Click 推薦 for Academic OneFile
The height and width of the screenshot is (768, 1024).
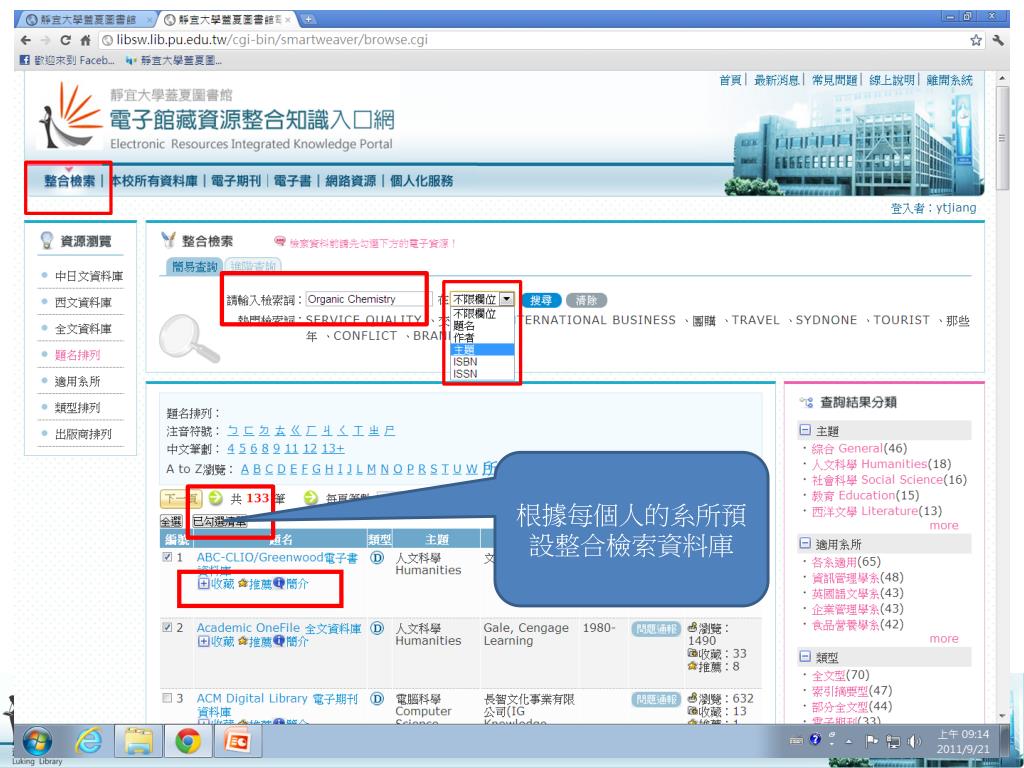pyautogui.click(x=254, y=642)
